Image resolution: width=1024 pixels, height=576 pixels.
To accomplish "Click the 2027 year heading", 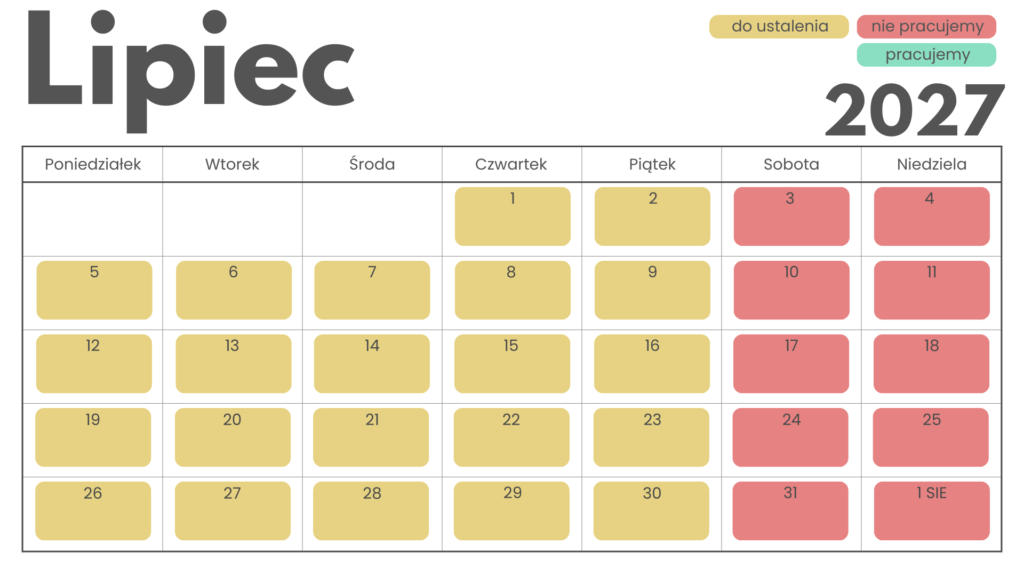I will point(915,110).
